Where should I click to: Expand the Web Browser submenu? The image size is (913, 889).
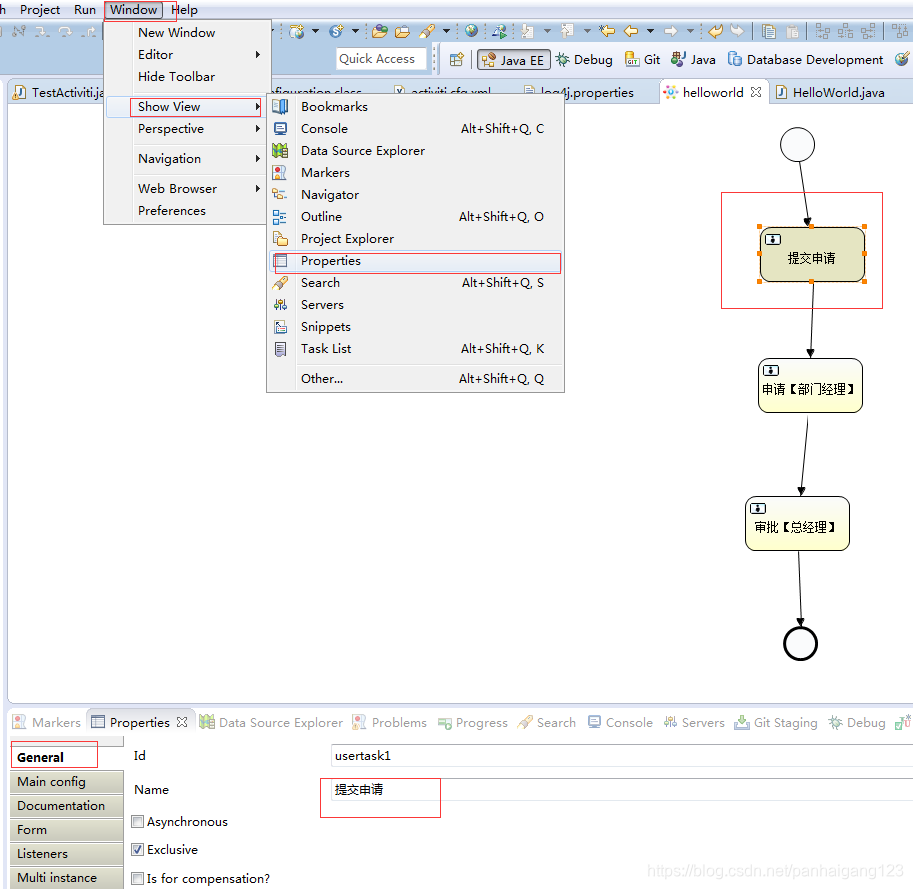pos(177,188)
